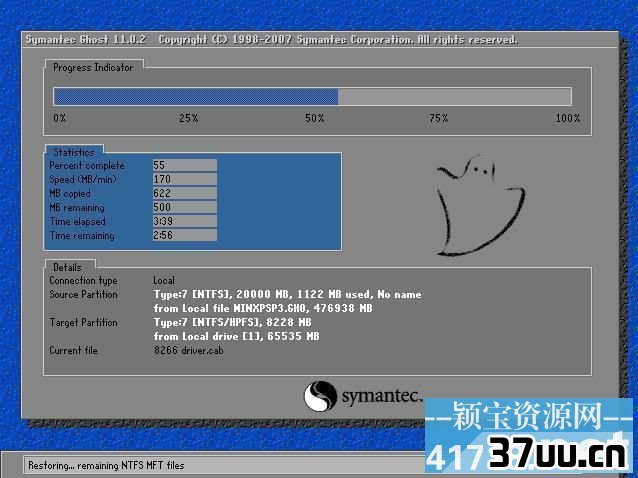Click the 0% progress scale label
Viewport: 638px width, 478px height.
click(59, 118)
